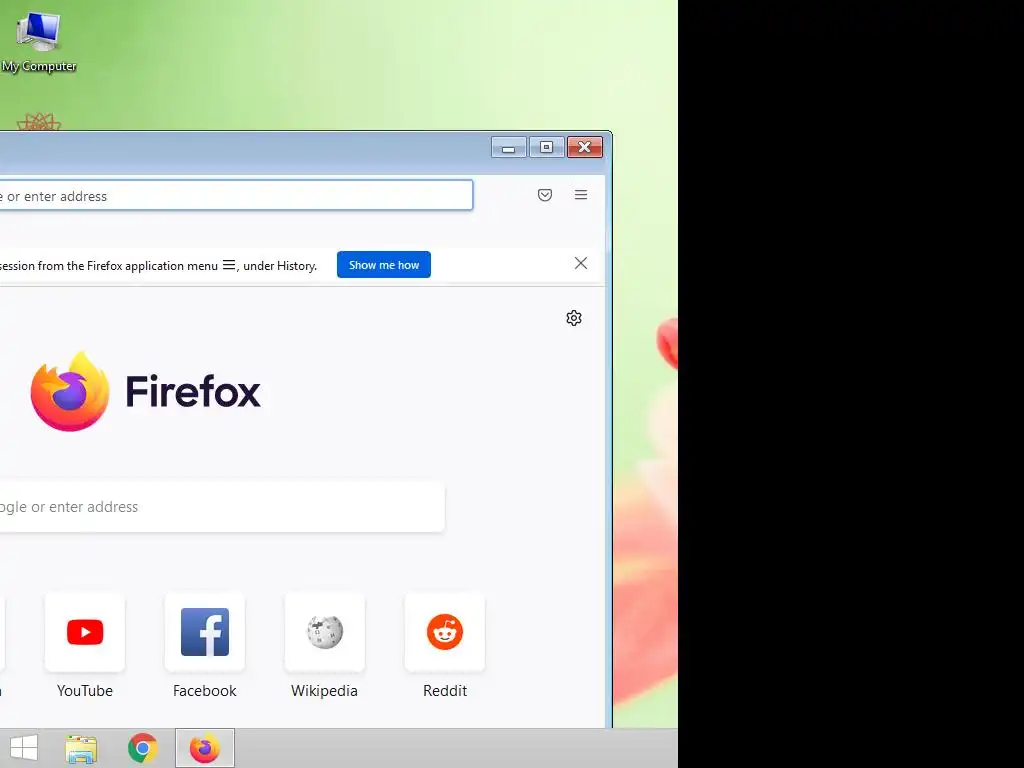This screenshot has height=768, width=1024.
Task: Open the Reddit shortcut tile
Action: (445, 632)
